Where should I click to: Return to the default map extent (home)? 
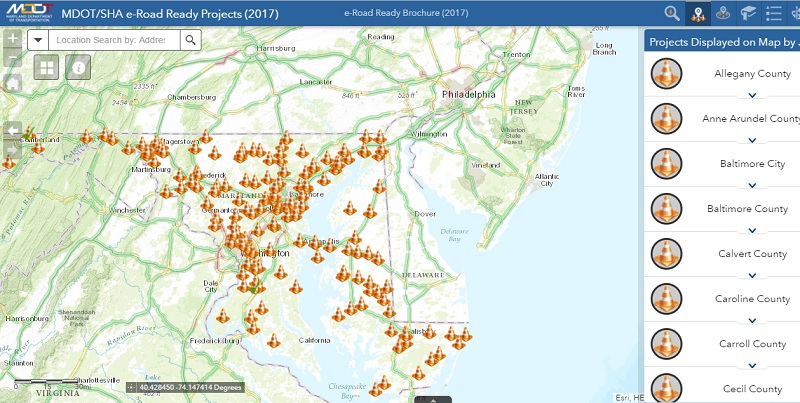pos(12,83)
